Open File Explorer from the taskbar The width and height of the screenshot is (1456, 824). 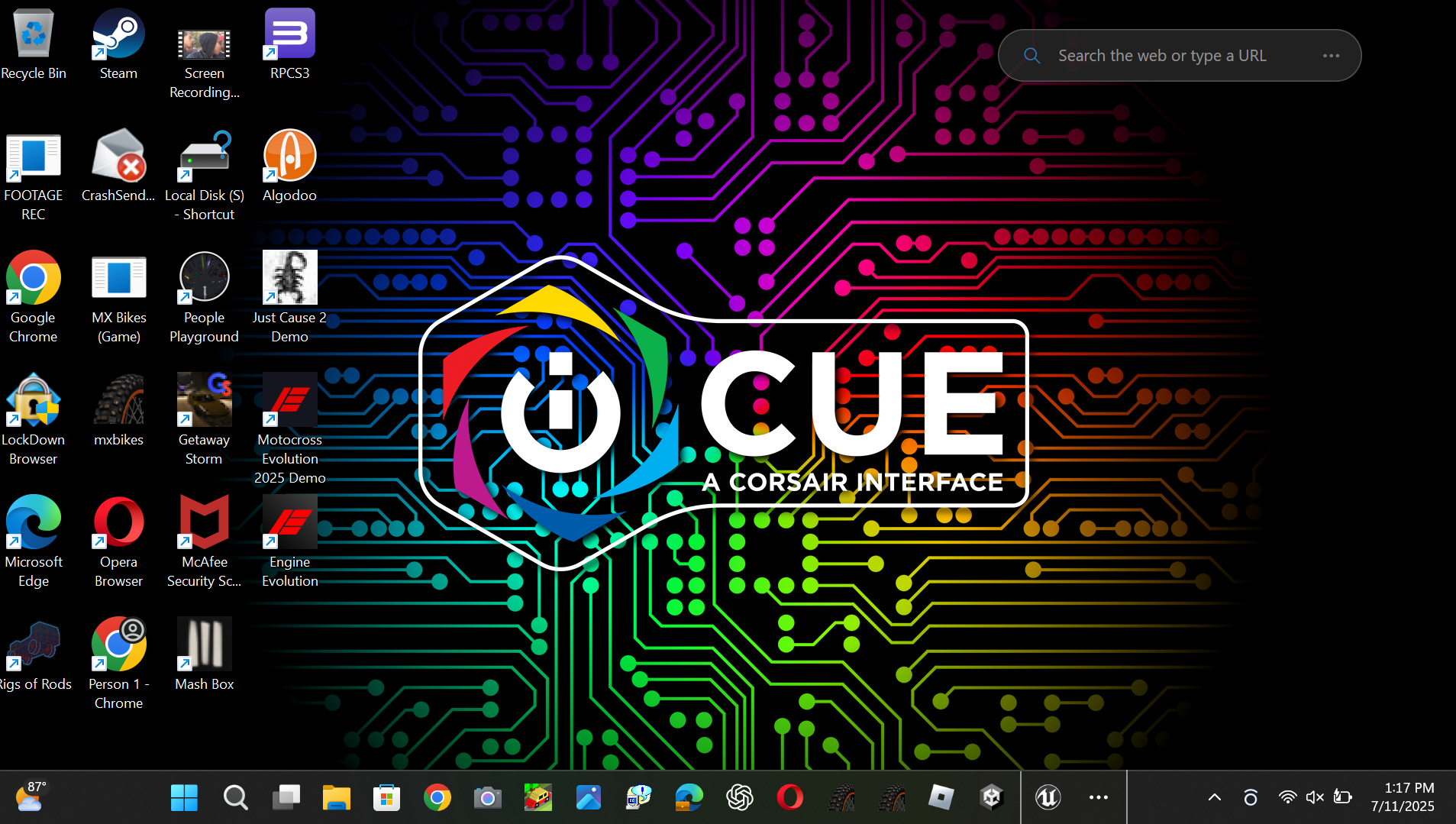click(336, 798)
